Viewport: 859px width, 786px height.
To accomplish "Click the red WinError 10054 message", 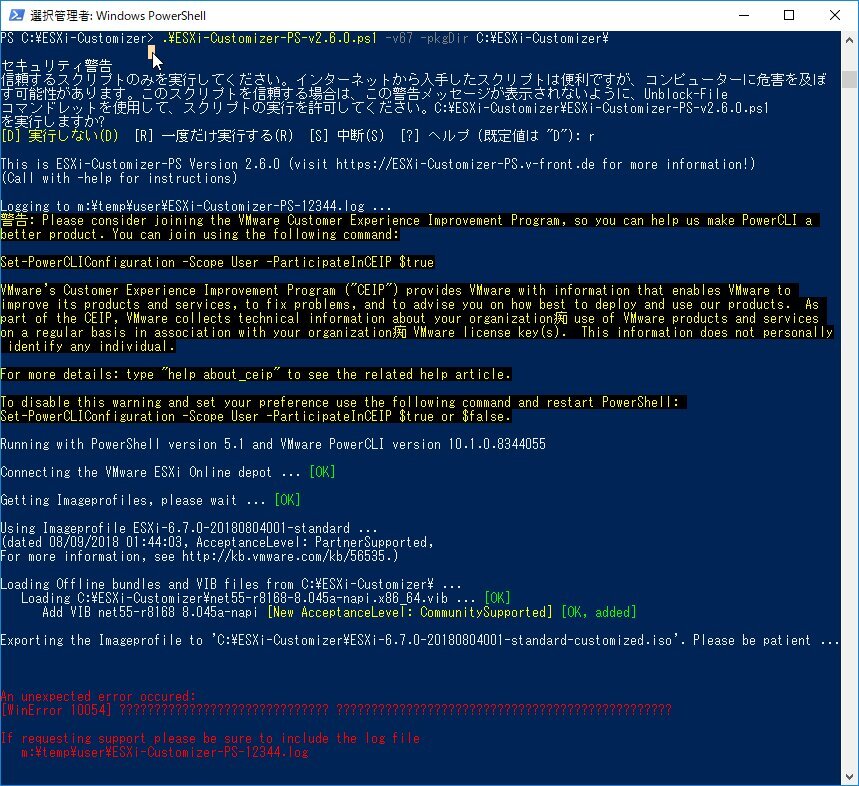I will 335,710.
